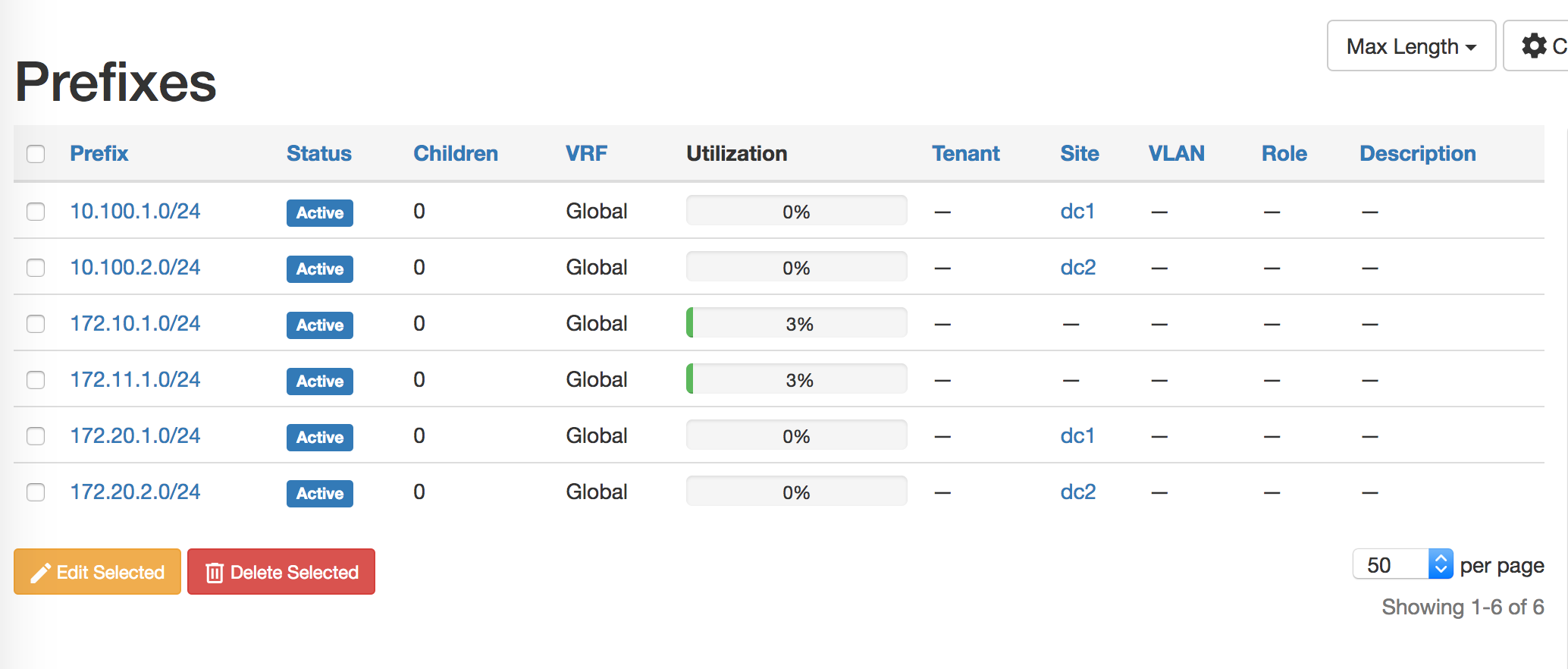
Task: Click the Global VRF cell for 172.20.1.0/24
Action: pos(597,435)
